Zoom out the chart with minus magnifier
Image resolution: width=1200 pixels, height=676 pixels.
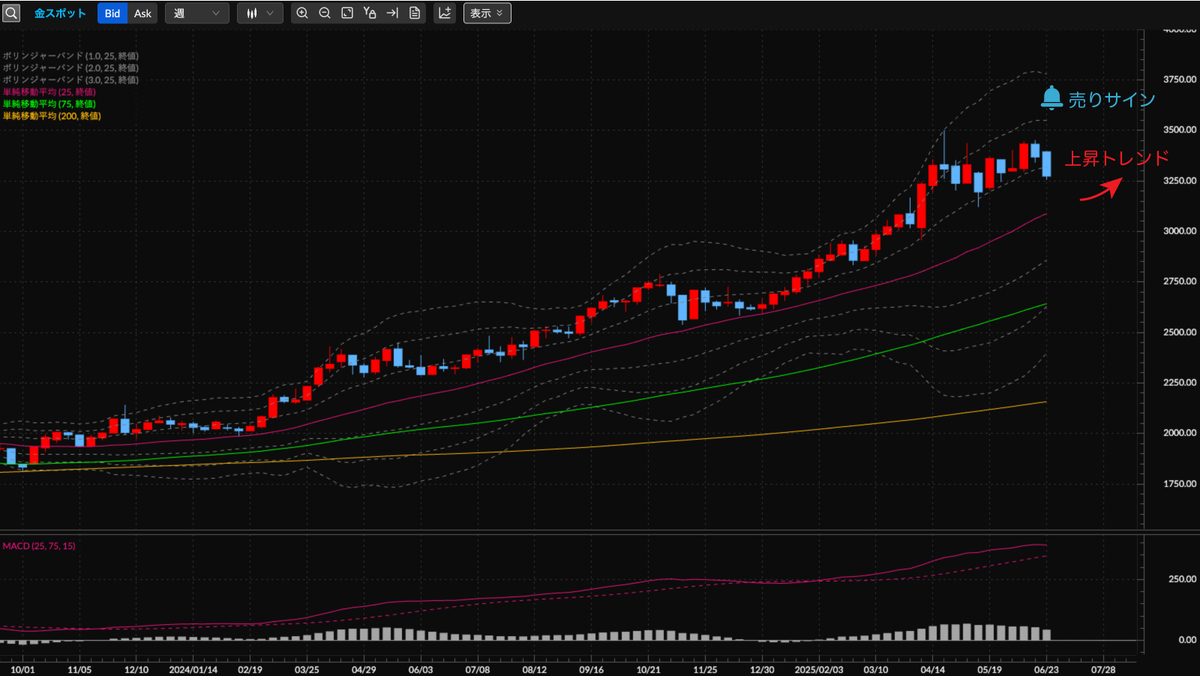pyautogui.click(x=325, y=13)
